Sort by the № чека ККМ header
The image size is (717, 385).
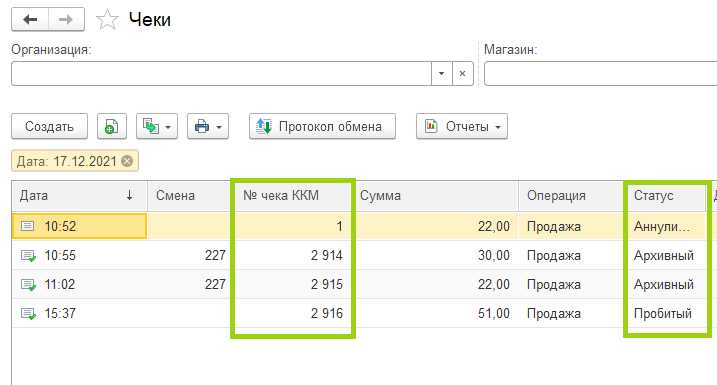[293, 196]
